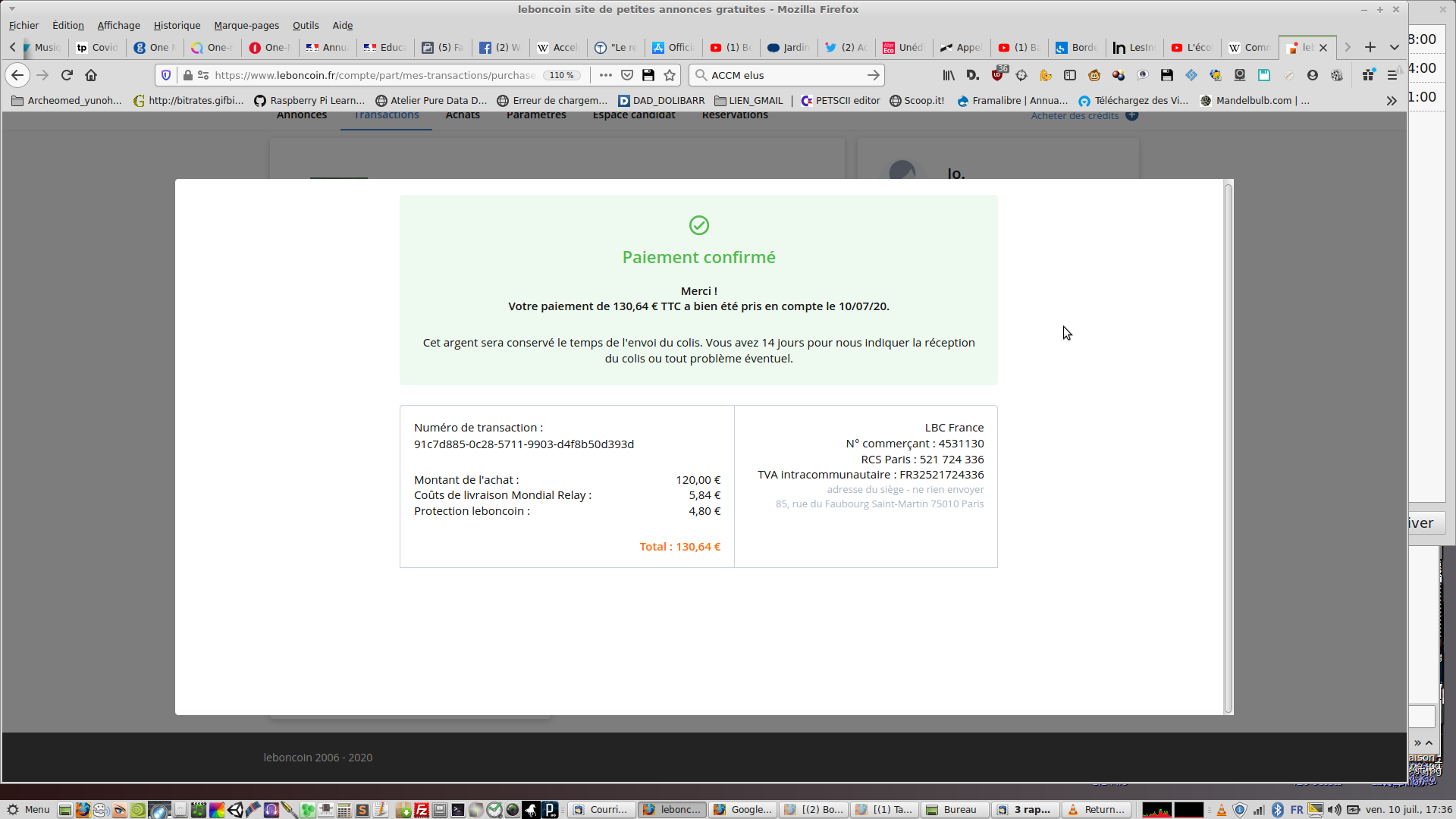Open the Marque-pages menu

pos(246,25)
